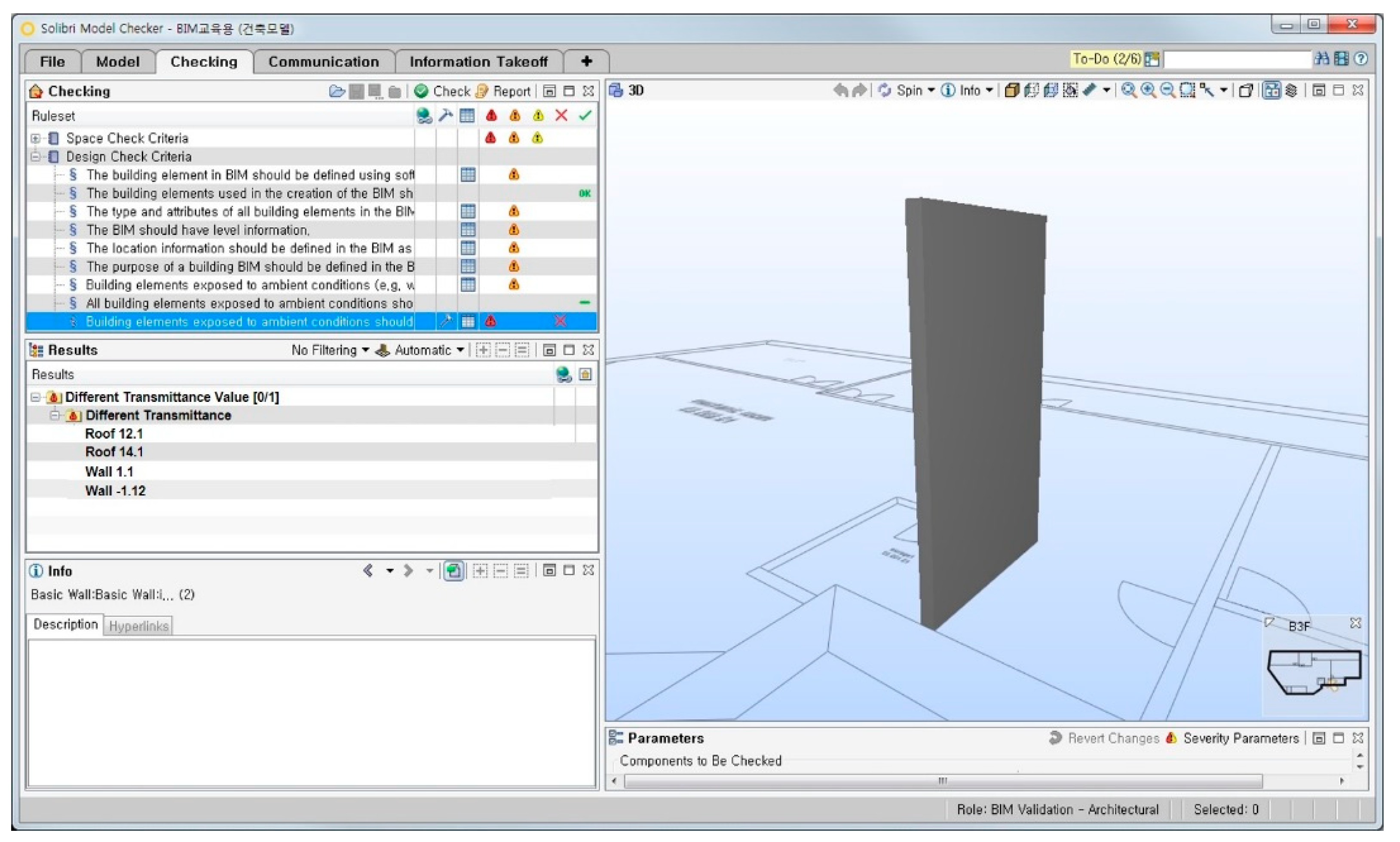Select the Wall 1.1 result item
This screenshot has height=842, width=1400.
pyautogui.click(x=109, y=472)
